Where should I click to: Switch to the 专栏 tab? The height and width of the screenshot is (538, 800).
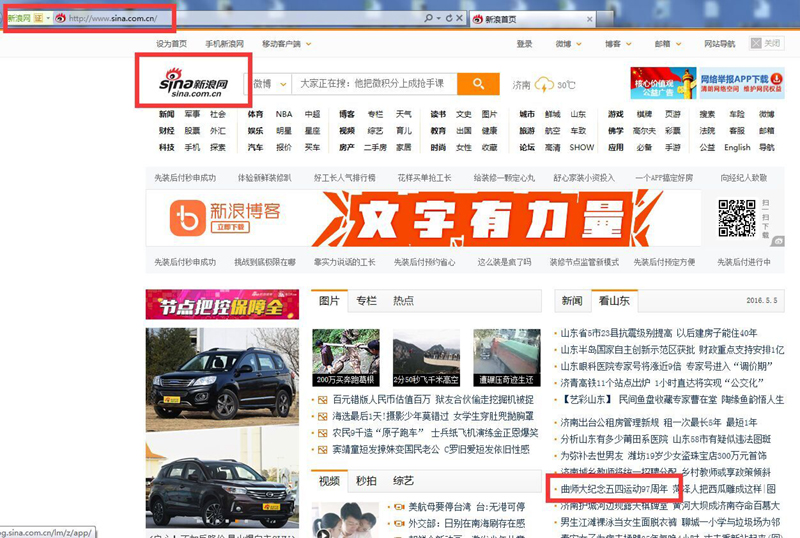pyautogui.click(x=366, y=300)
